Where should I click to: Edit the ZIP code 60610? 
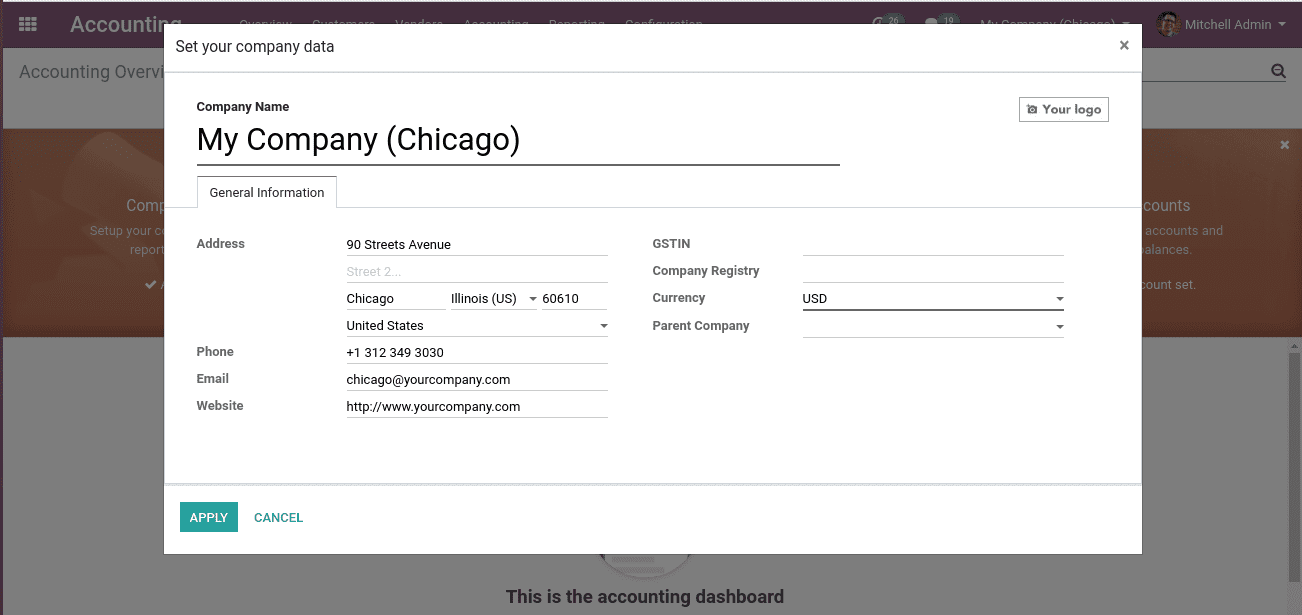[575, 299]
